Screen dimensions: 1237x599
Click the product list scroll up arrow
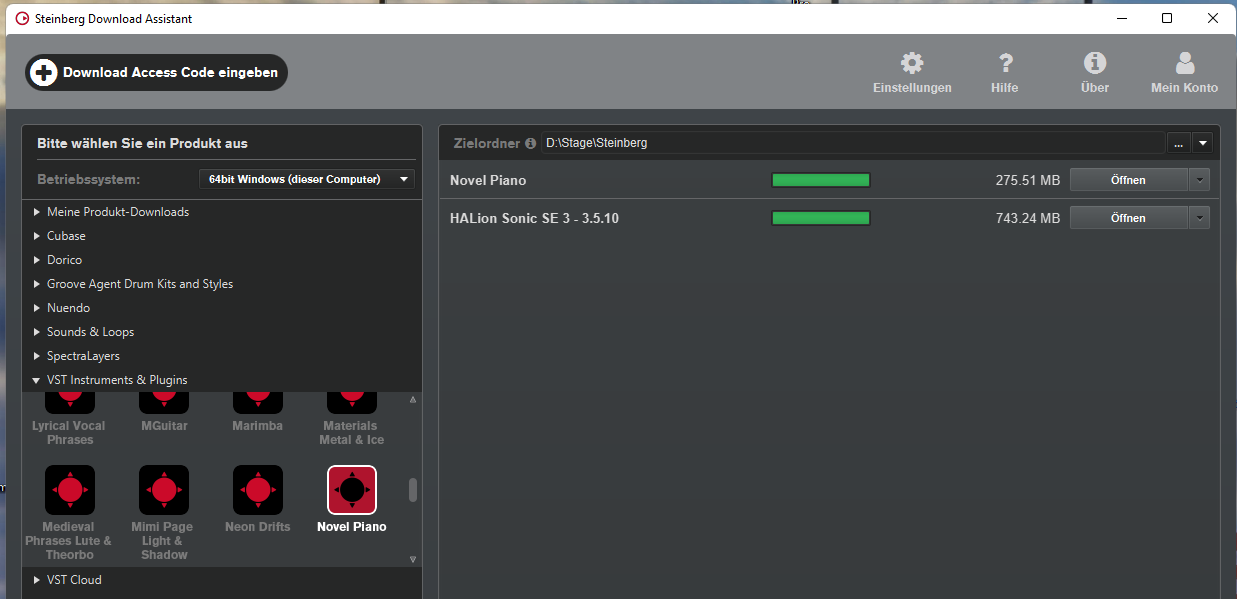click(x=413, y=400)
